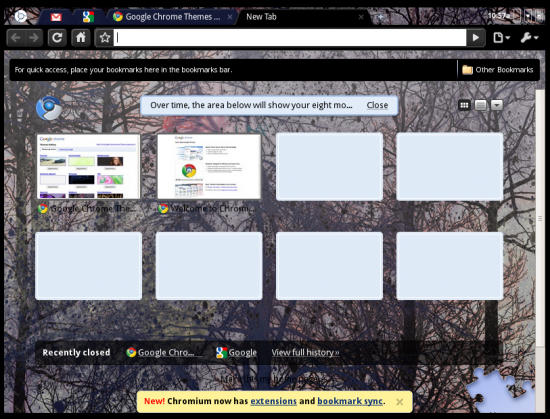Focus the address bar
Viewport: 550px width, 419px height.
pos(290,38)
